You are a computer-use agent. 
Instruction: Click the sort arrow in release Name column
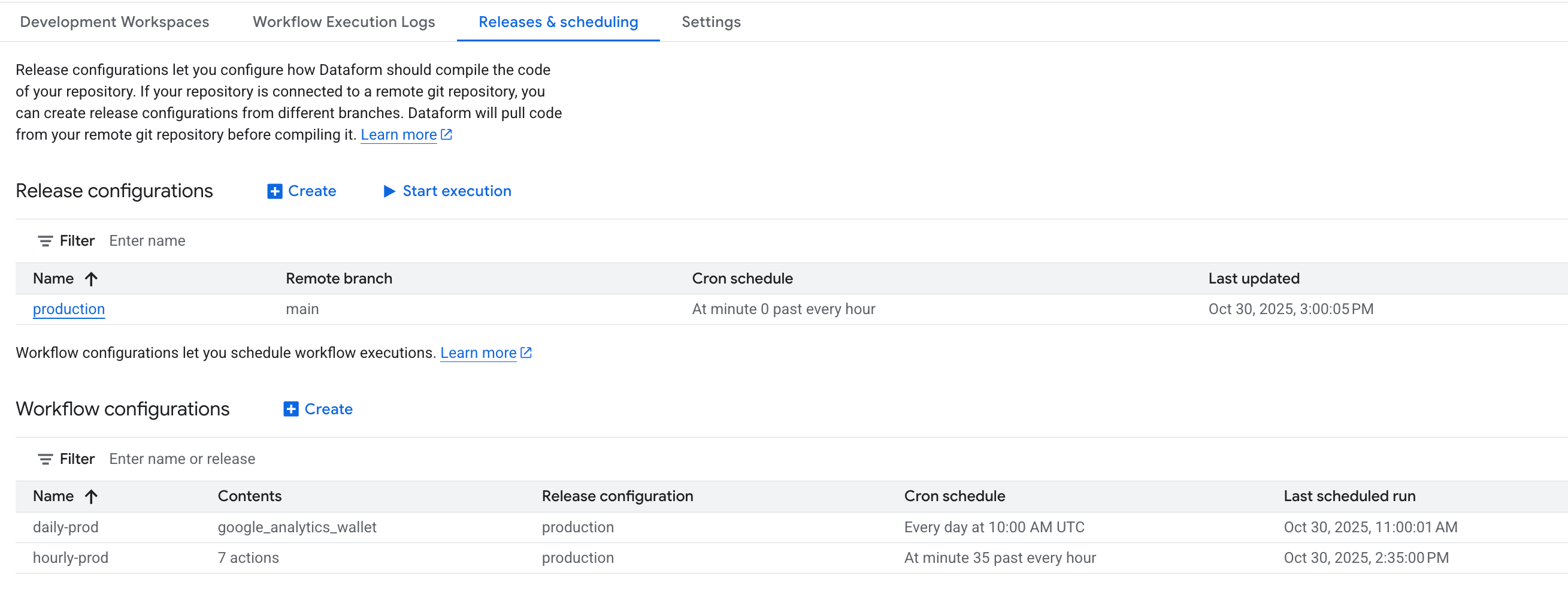click(91, 279)
